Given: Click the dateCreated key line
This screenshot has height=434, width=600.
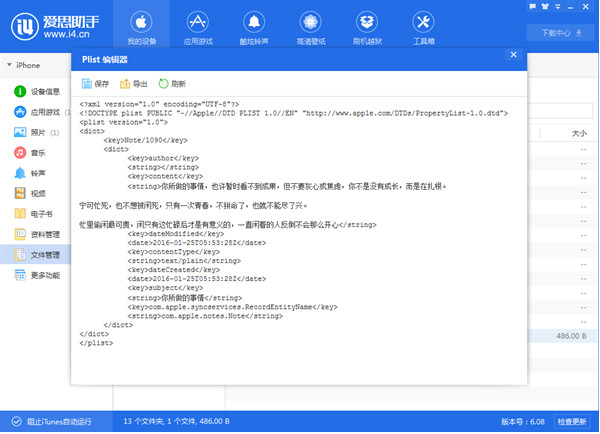Looking at the screenshot, I should [x=174, y=269].
